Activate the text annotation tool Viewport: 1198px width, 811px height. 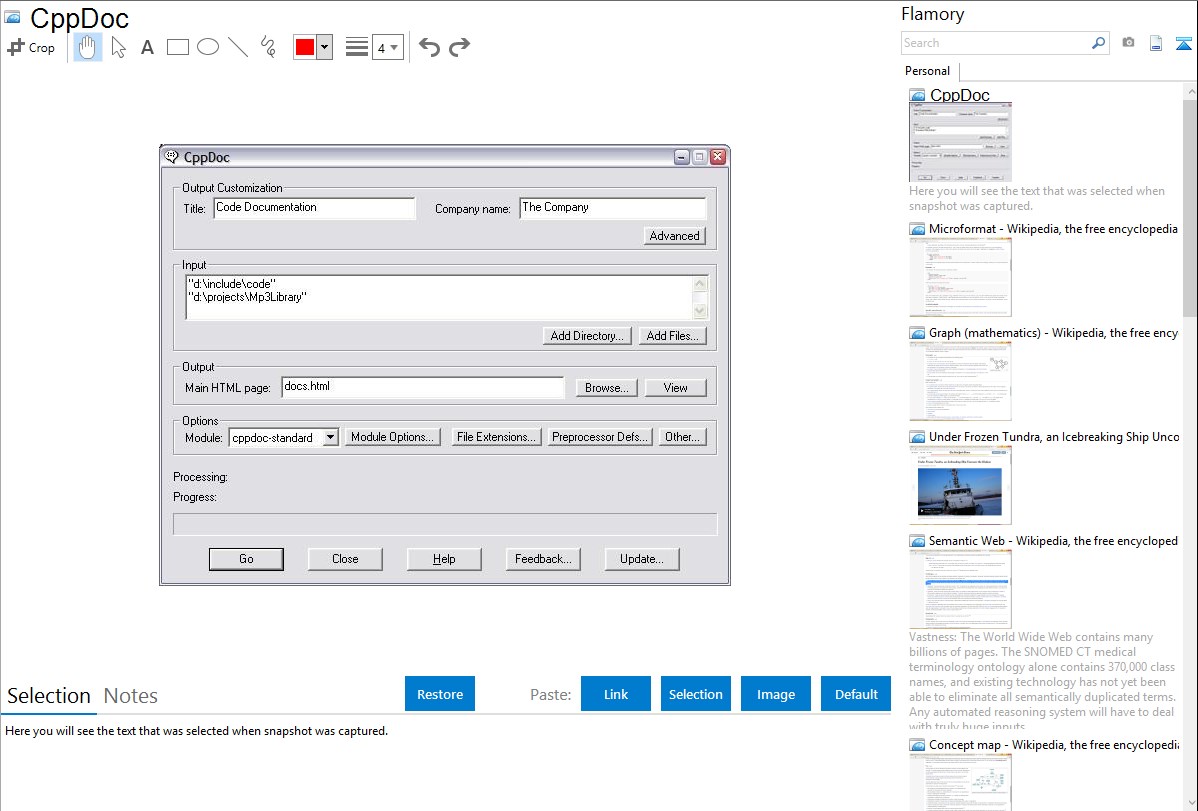click(147, 47)
